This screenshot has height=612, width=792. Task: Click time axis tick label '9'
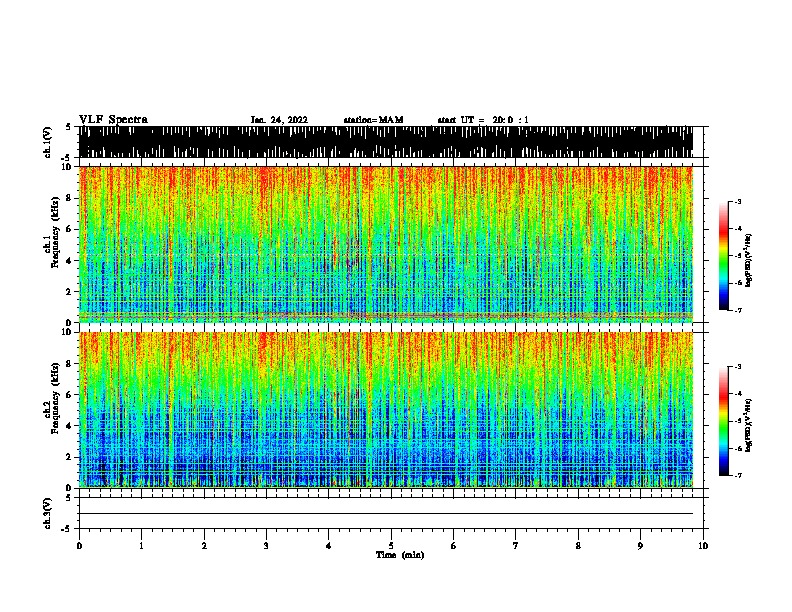tap(640, 546)
